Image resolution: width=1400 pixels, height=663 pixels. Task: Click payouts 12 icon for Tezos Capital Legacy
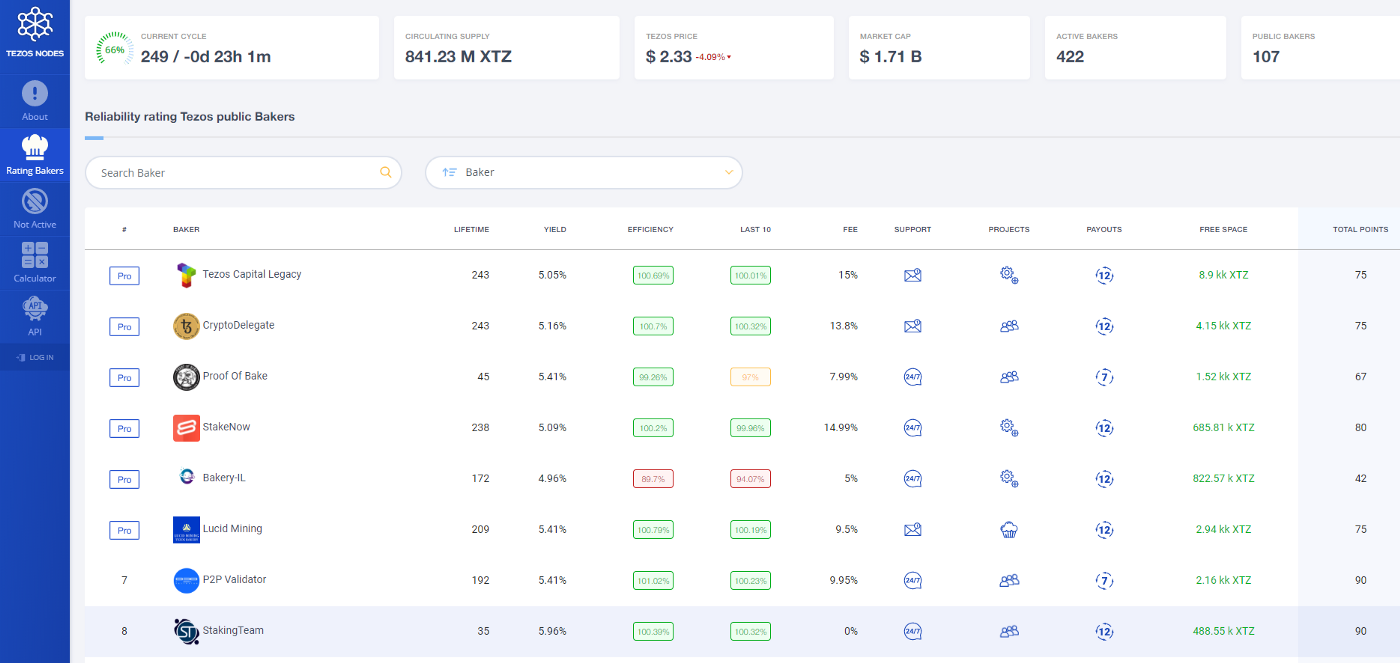(x=1104, y=275)
